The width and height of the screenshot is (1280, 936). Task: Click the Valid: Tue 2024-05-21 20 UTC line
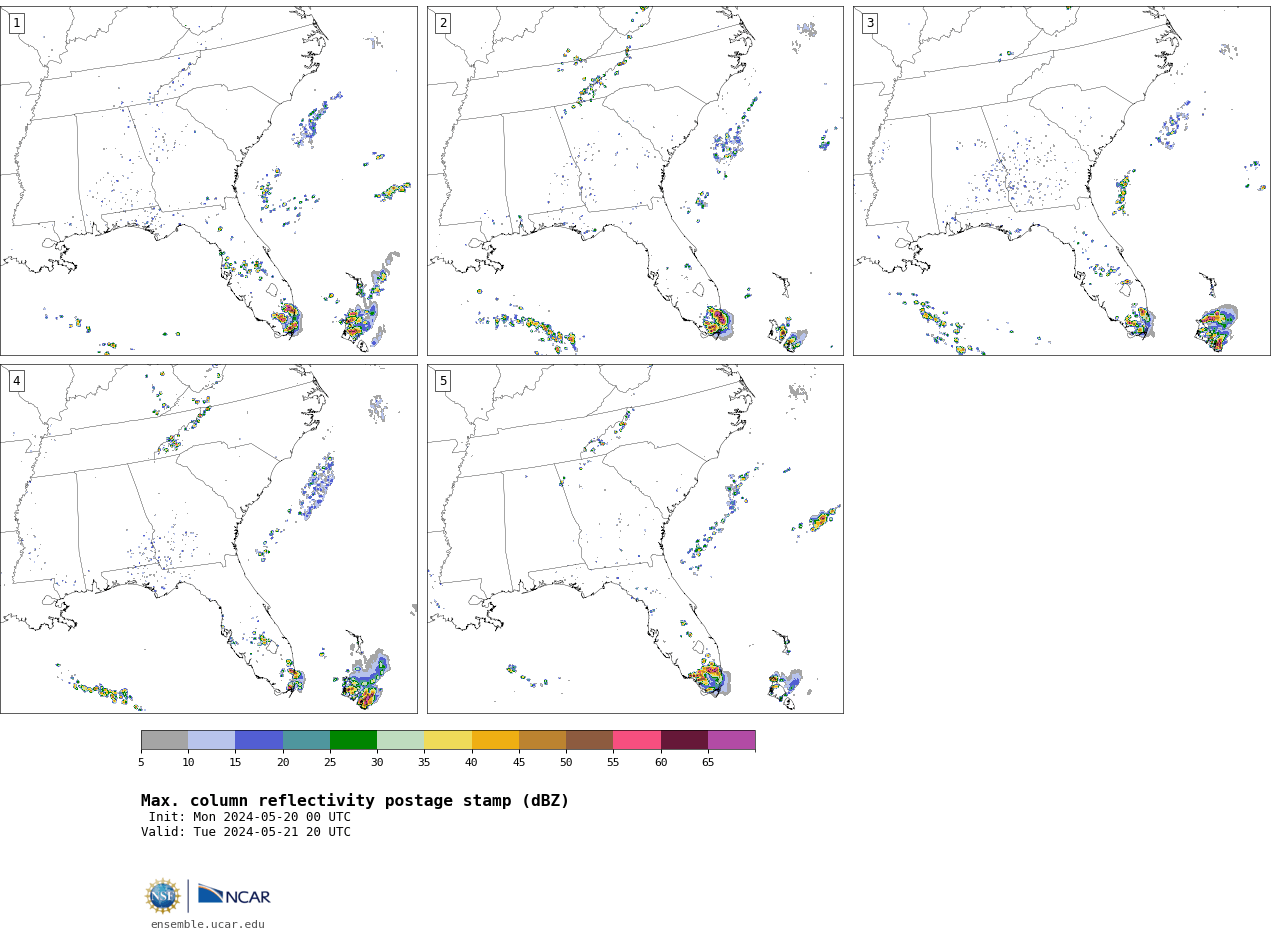click(x=246, y=832)
